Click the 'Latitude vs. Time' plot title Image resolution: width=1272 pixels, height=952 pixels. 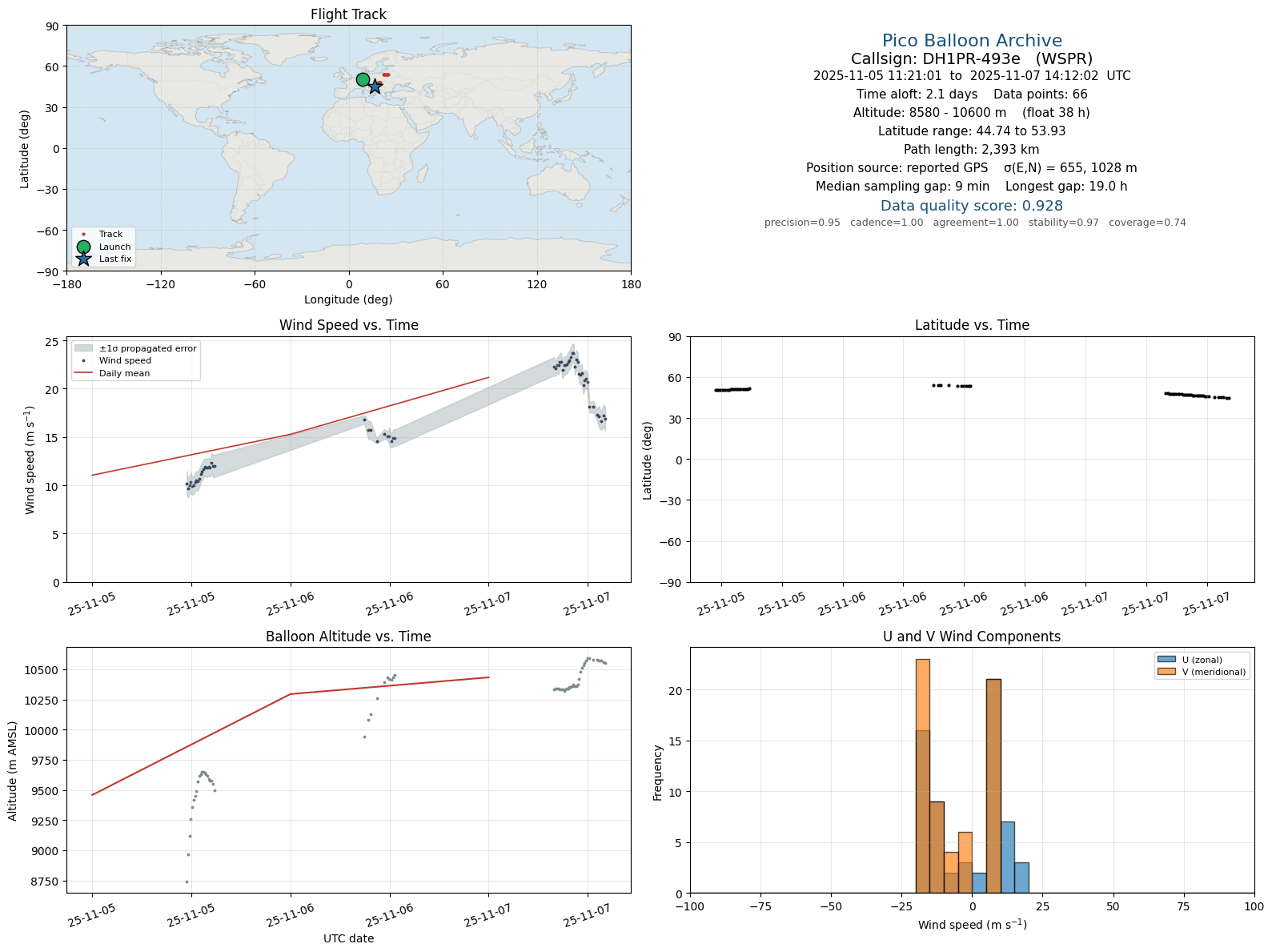point(972,325)
